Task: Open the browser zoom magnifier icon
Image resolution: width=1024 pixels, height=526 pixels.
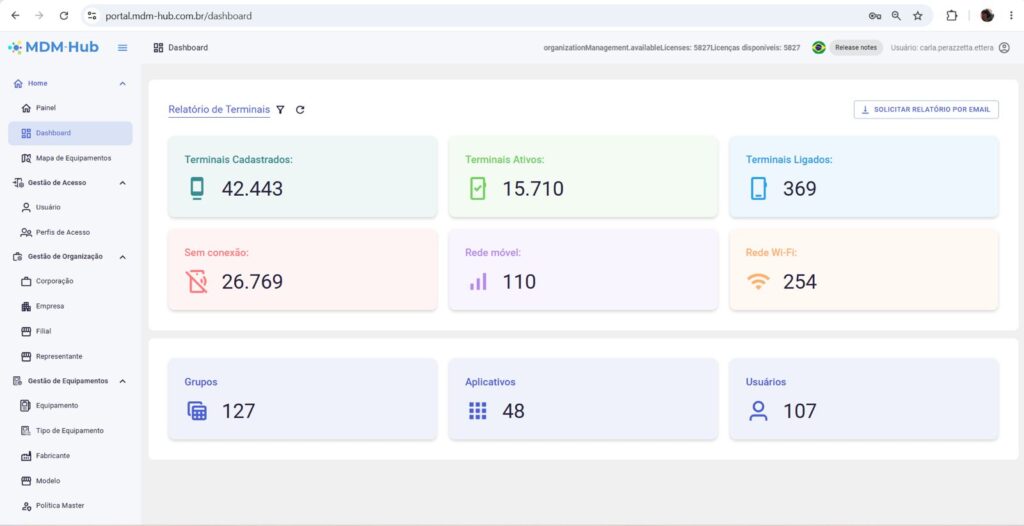Action: 897,16
